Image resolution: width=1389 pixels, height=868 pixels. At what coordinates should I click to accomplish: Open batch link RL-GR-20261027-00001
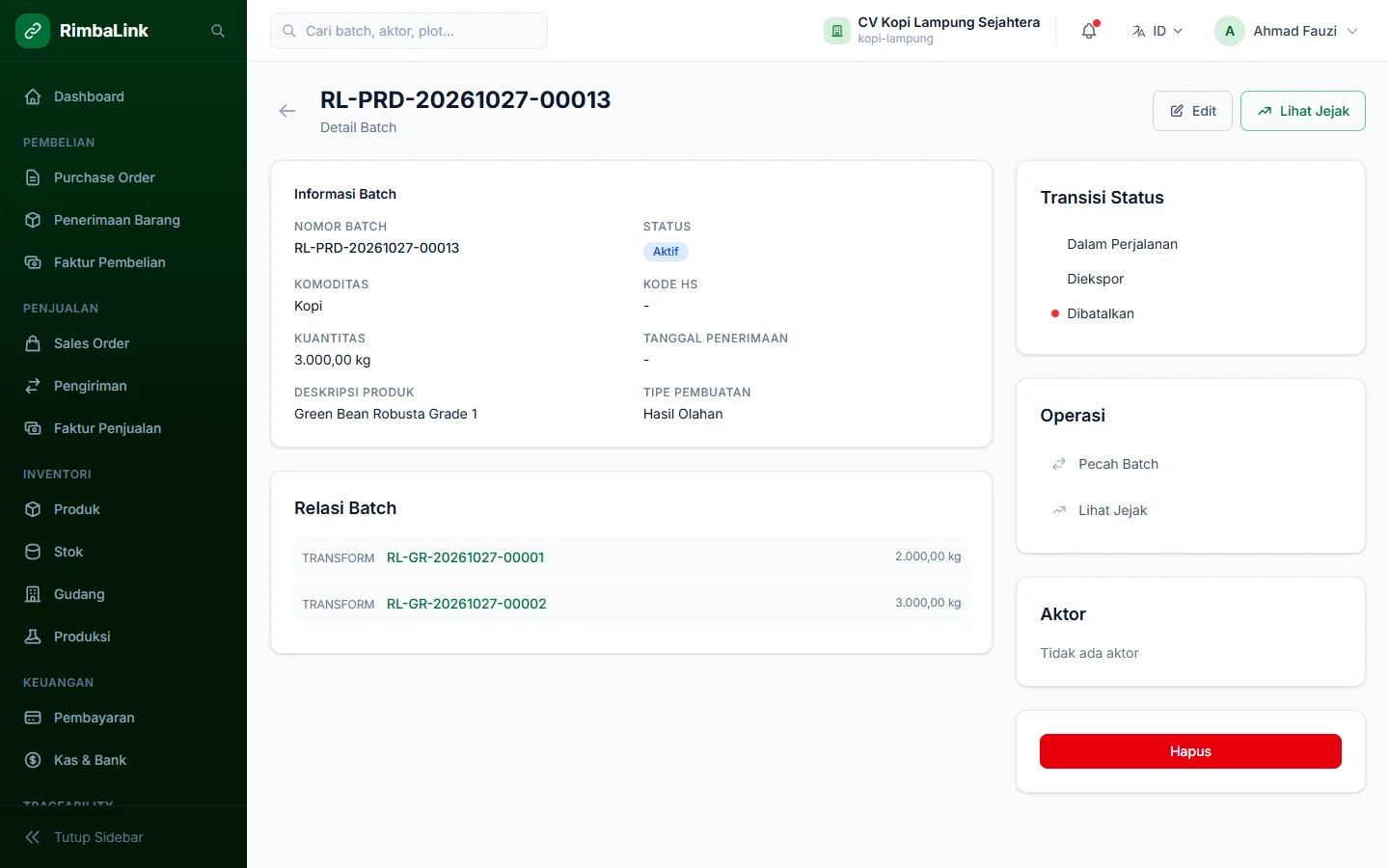tap(465, 557)
